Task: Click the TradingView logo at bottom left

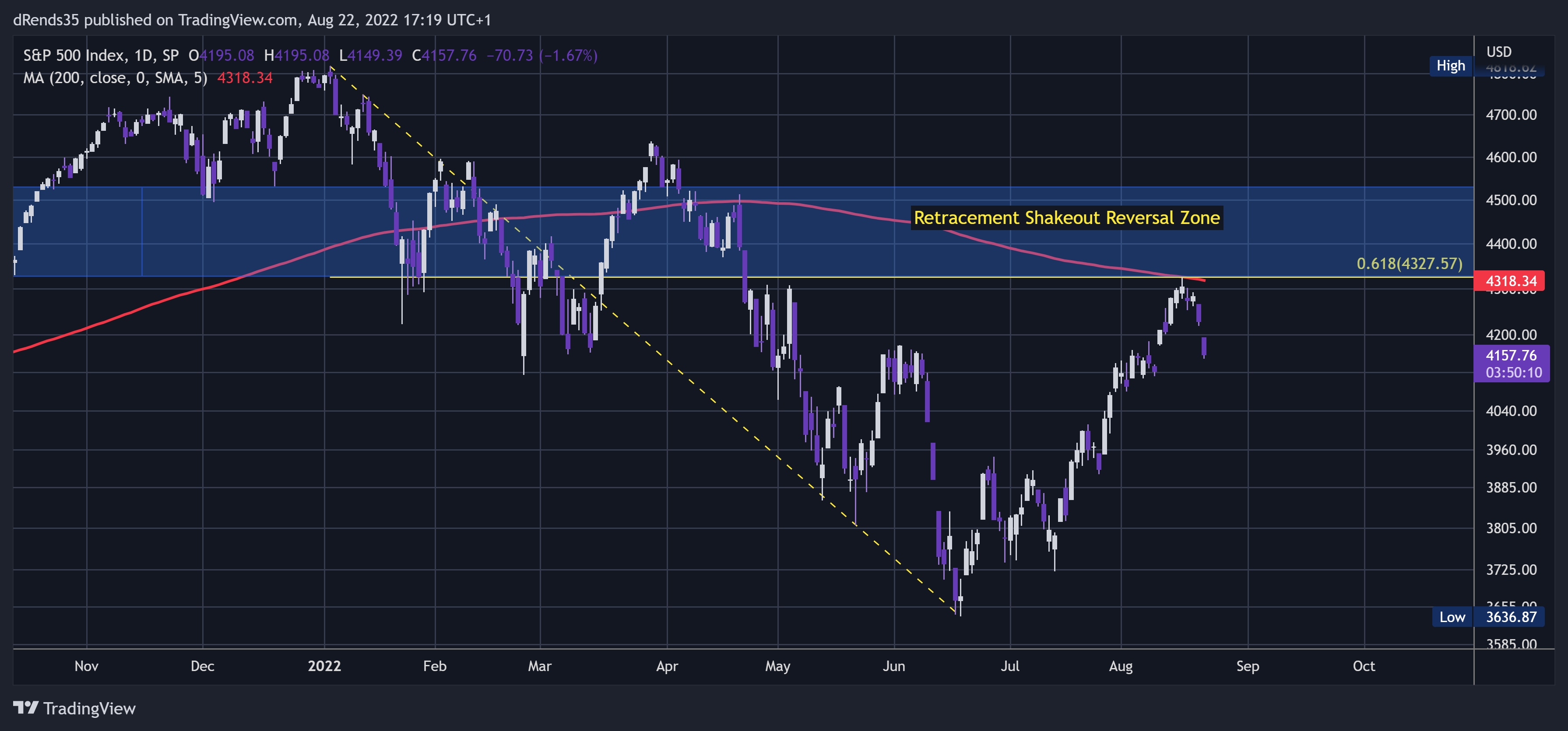Action: pos(74,709)
